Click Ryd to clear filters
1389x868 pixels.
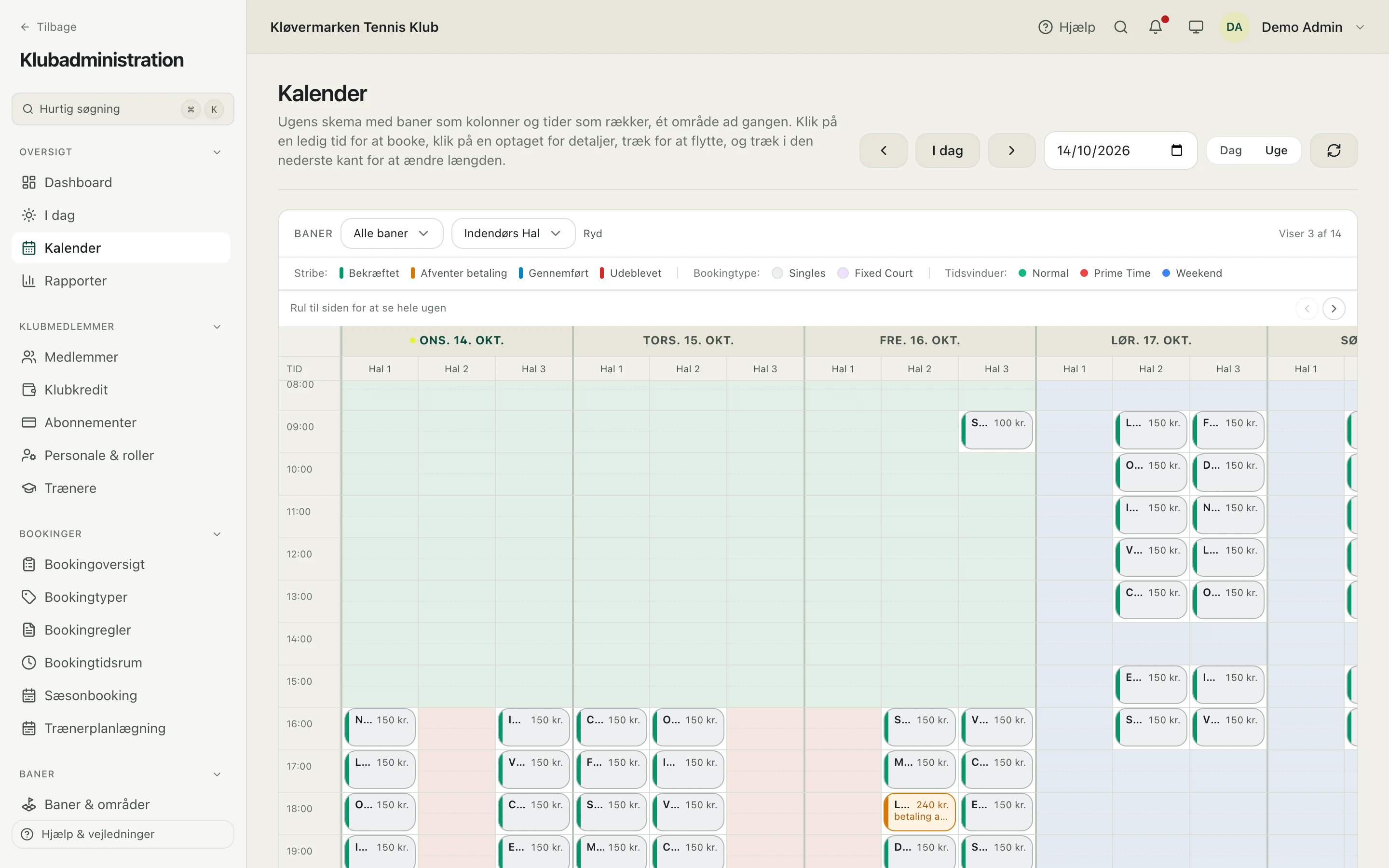(x=592, y=234)
